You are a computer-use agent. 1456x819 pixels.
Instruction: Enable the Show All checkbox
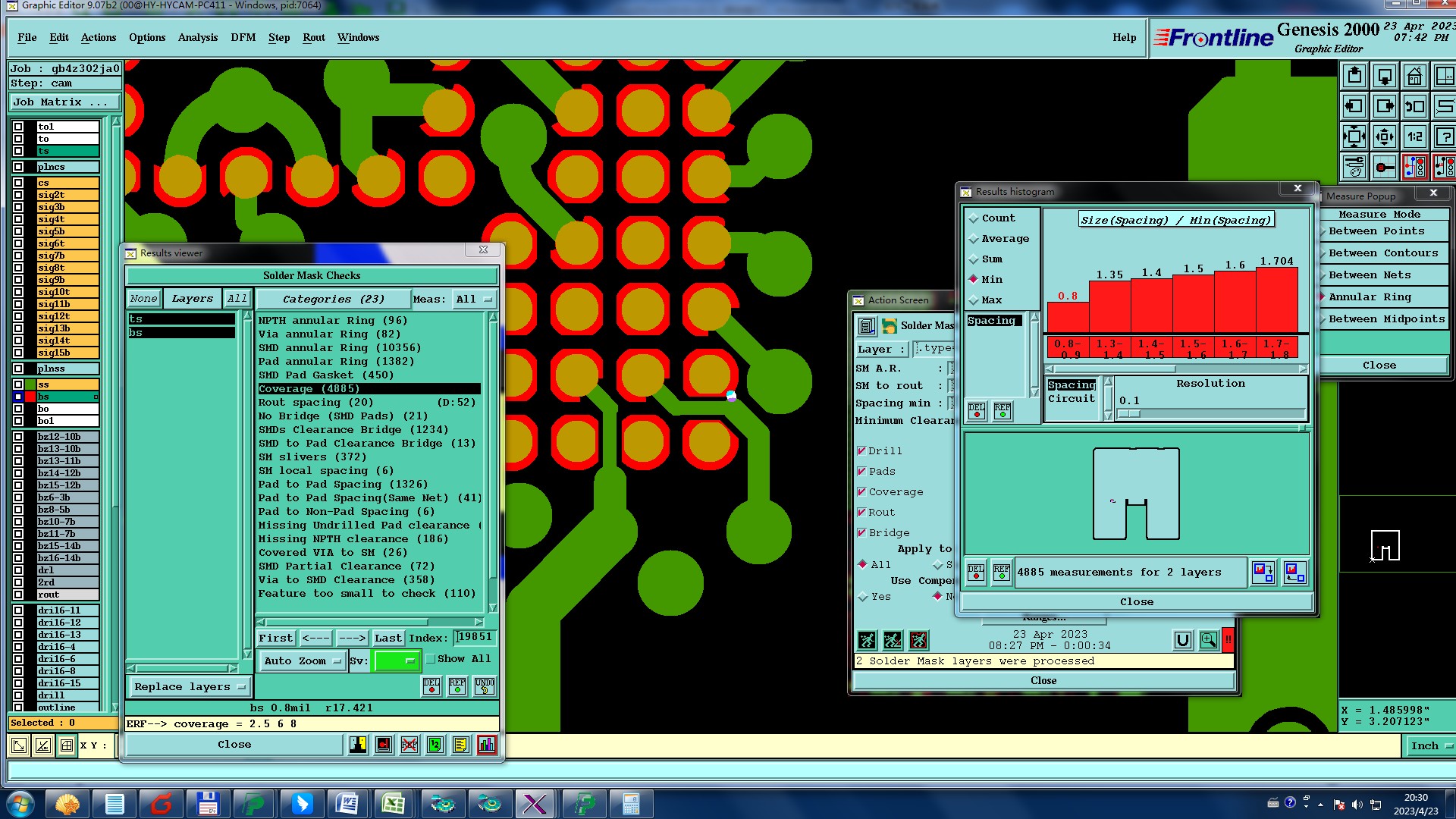tap(431, 659)
